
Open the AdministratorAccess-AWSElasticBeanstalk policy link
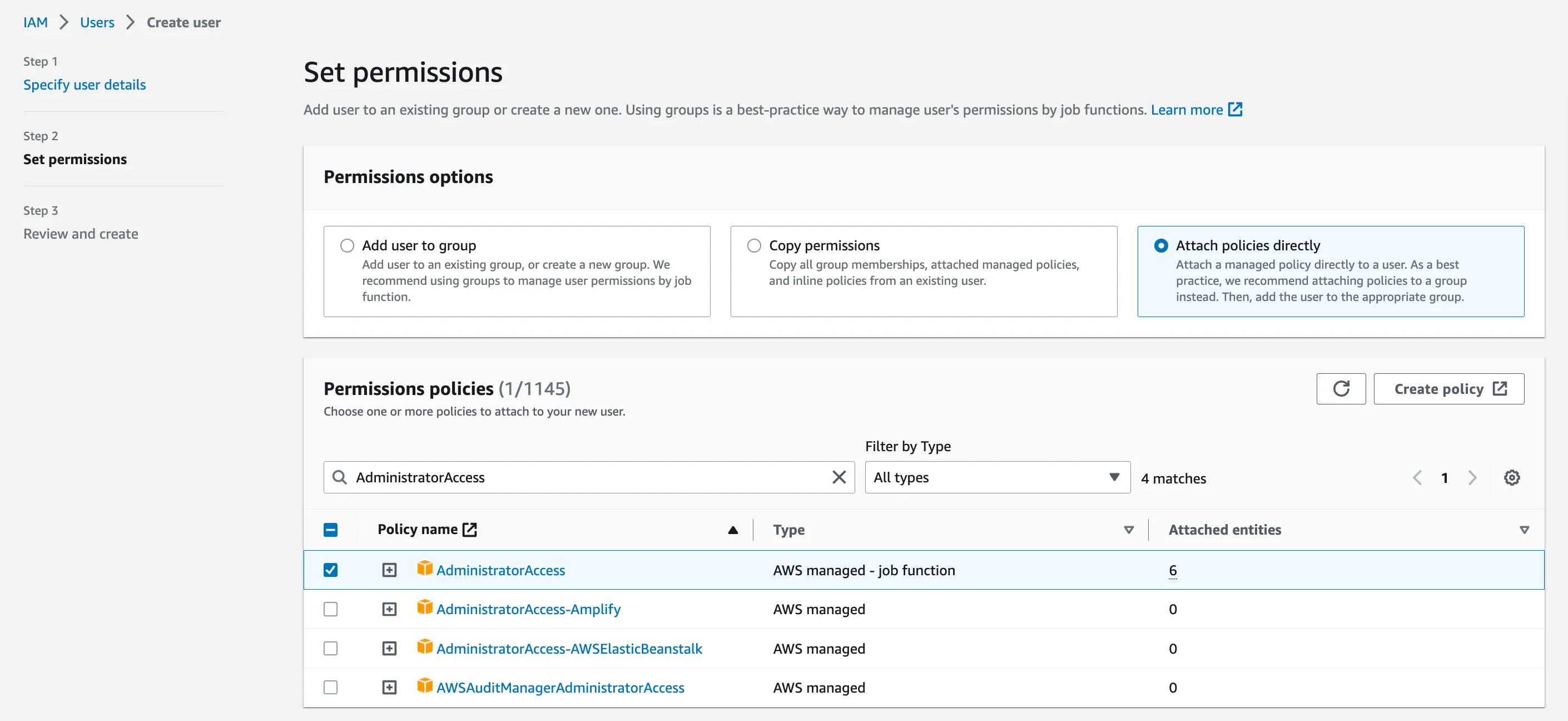coord(569,649)
